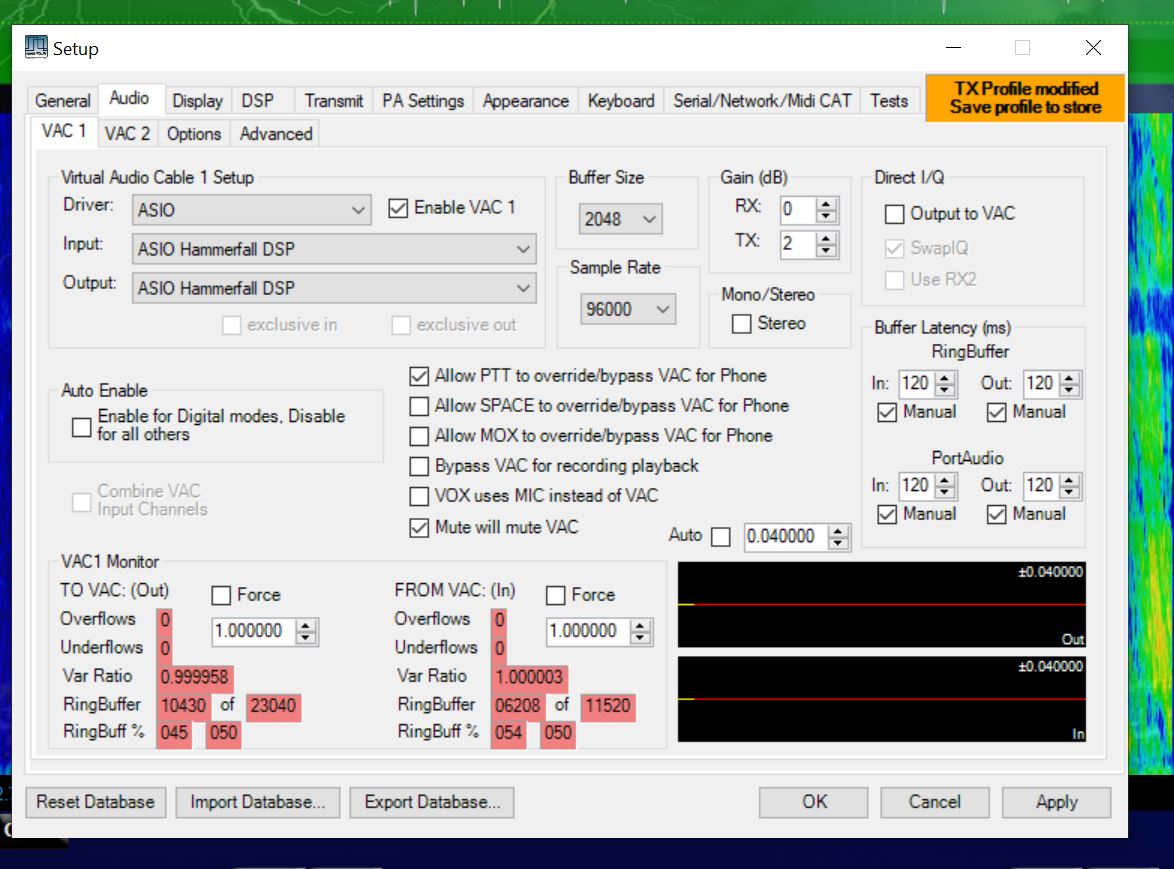
Task: Switch to VAC 2 sub-tab
Action: click(x=127, y=134)
